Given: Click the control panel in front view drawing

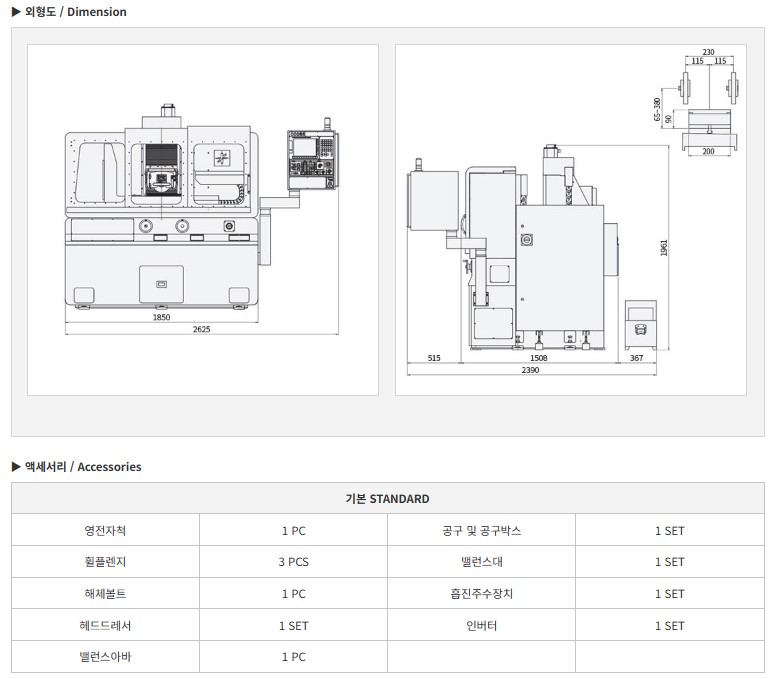Looking at the screenshot, I should click(x=306, y=158).
